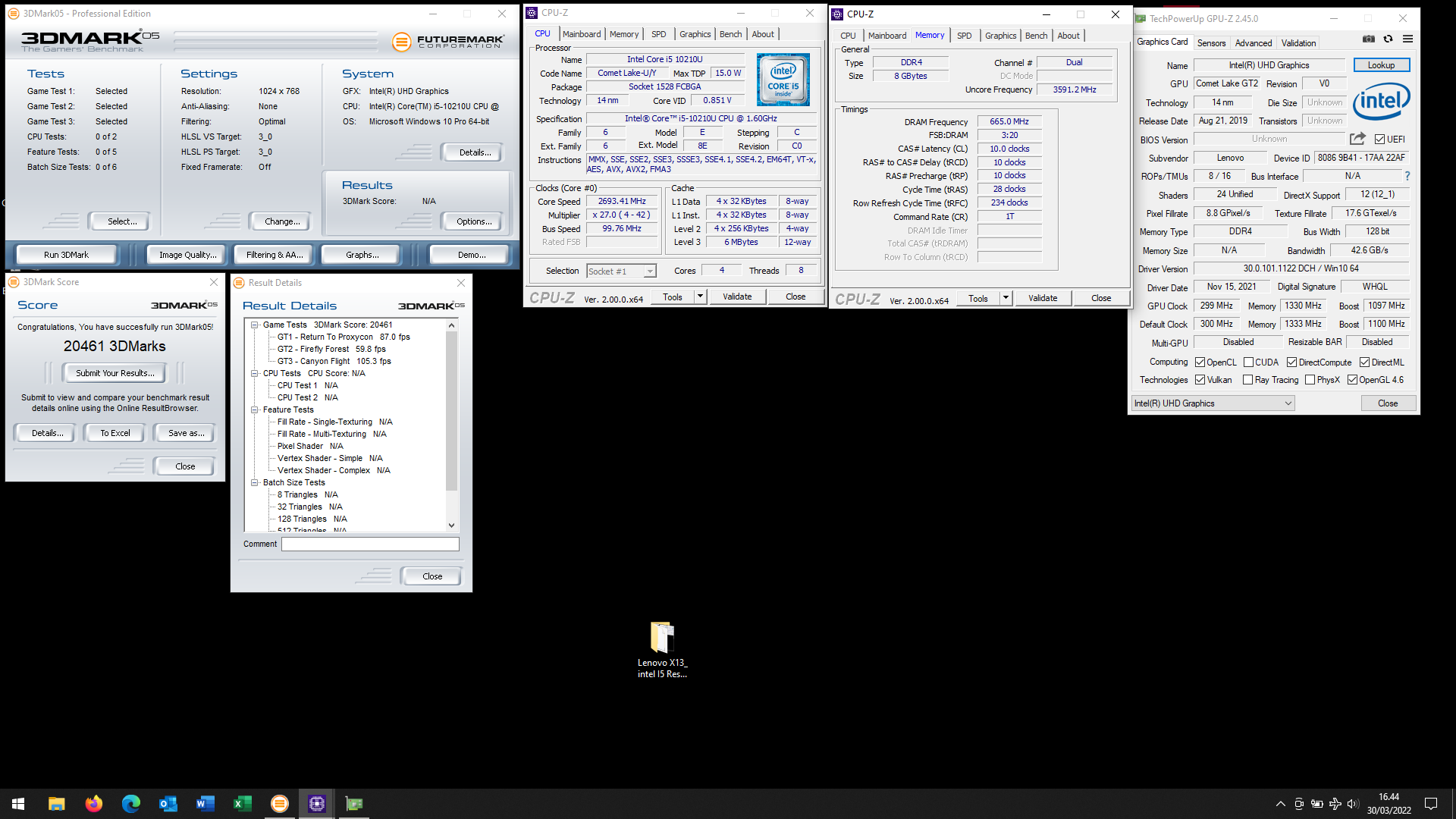
Task: Open Excel from the taskbar
Action: (242, 804)
